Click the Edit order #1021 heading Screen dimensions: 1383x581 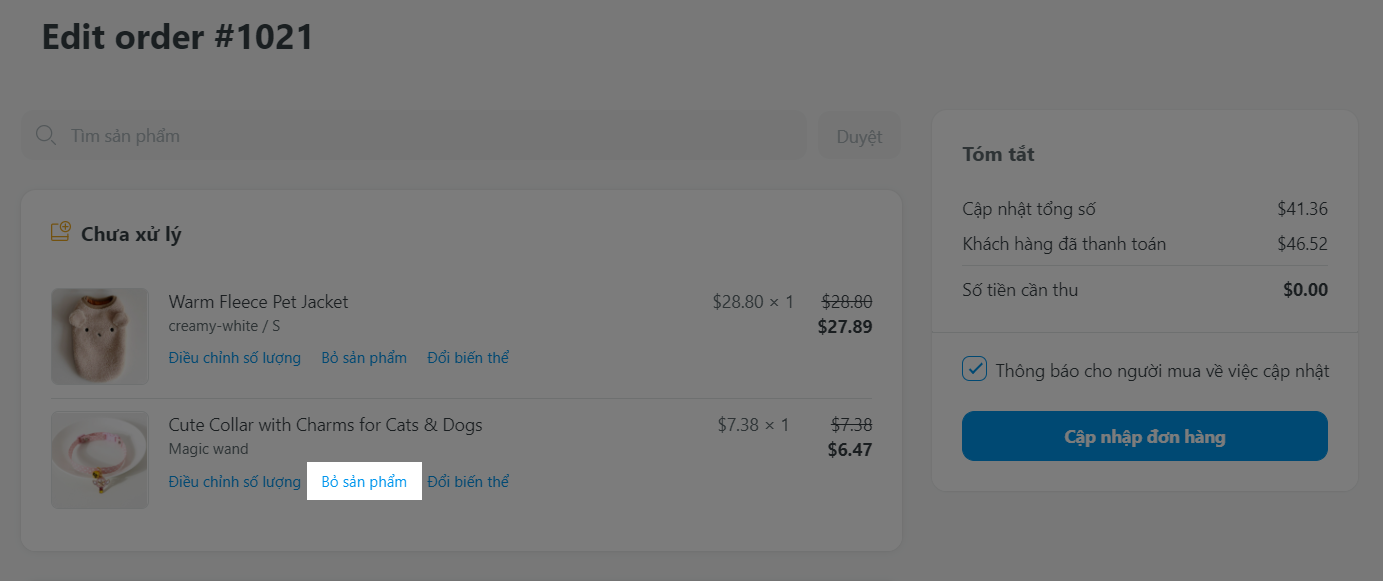pyautogui.click(x=178, y=37)
